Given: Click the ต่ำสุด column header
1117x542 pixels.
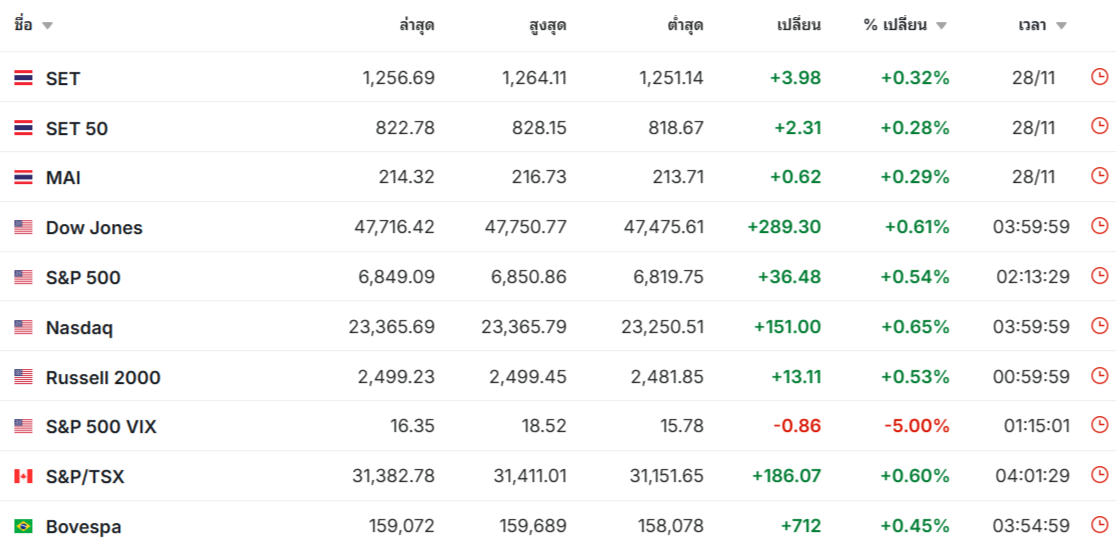Looking at the screenshot, I should tap(685, 26).
